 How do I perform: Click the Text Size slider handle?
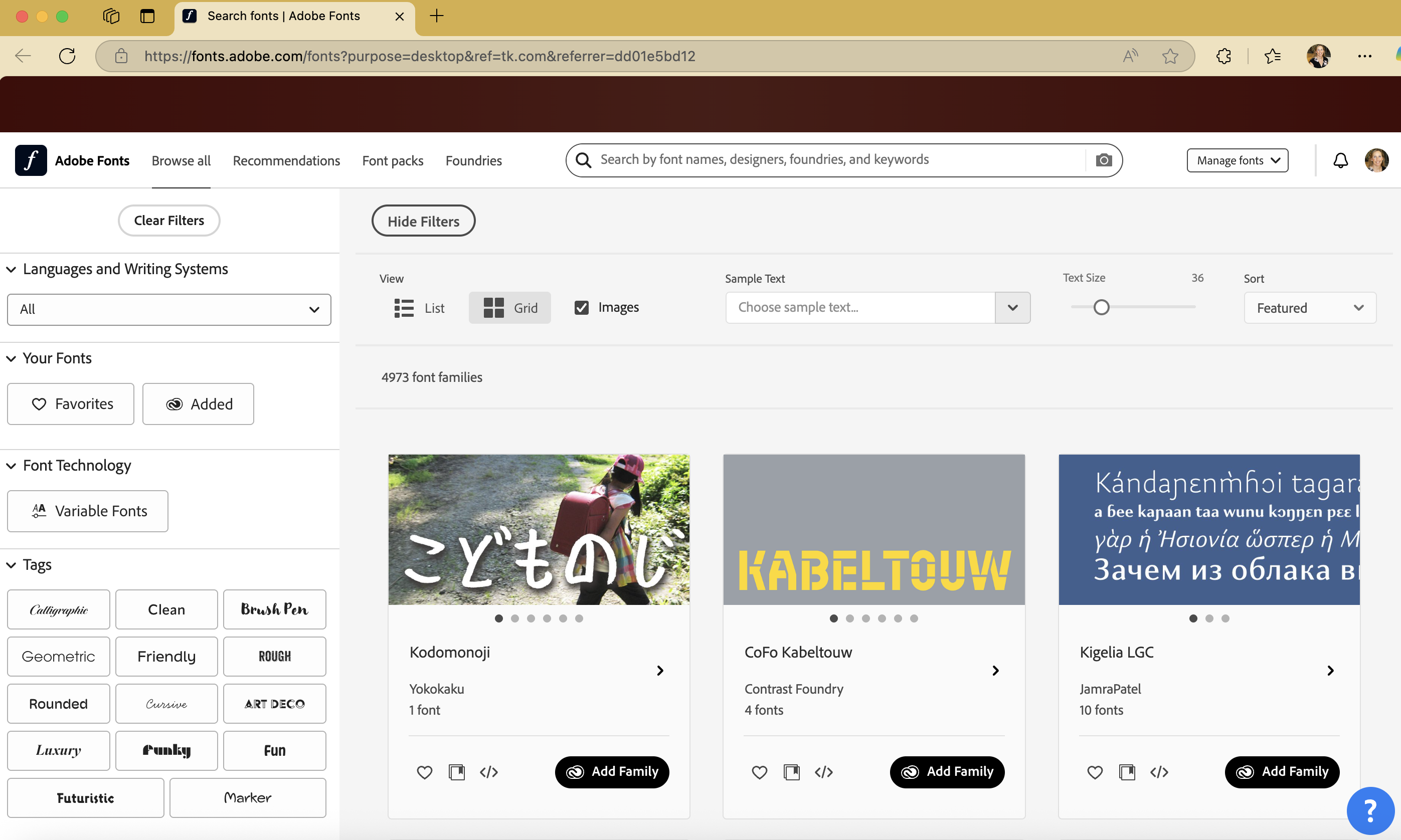[1102, 307]
